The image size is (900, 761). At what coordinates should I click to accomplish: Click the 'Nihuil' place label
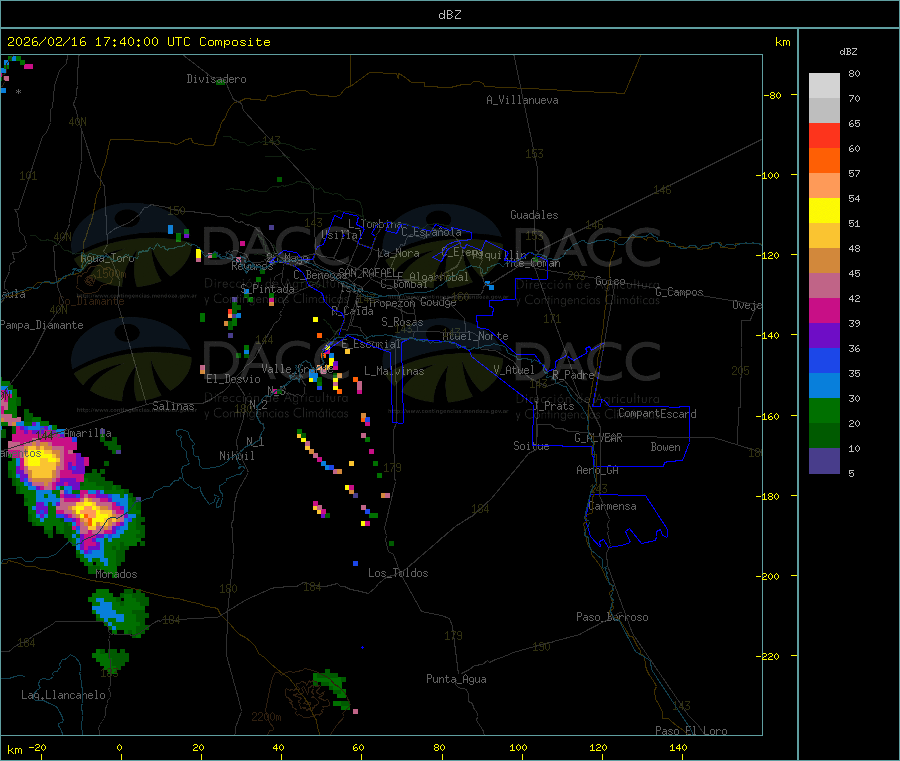236,456
